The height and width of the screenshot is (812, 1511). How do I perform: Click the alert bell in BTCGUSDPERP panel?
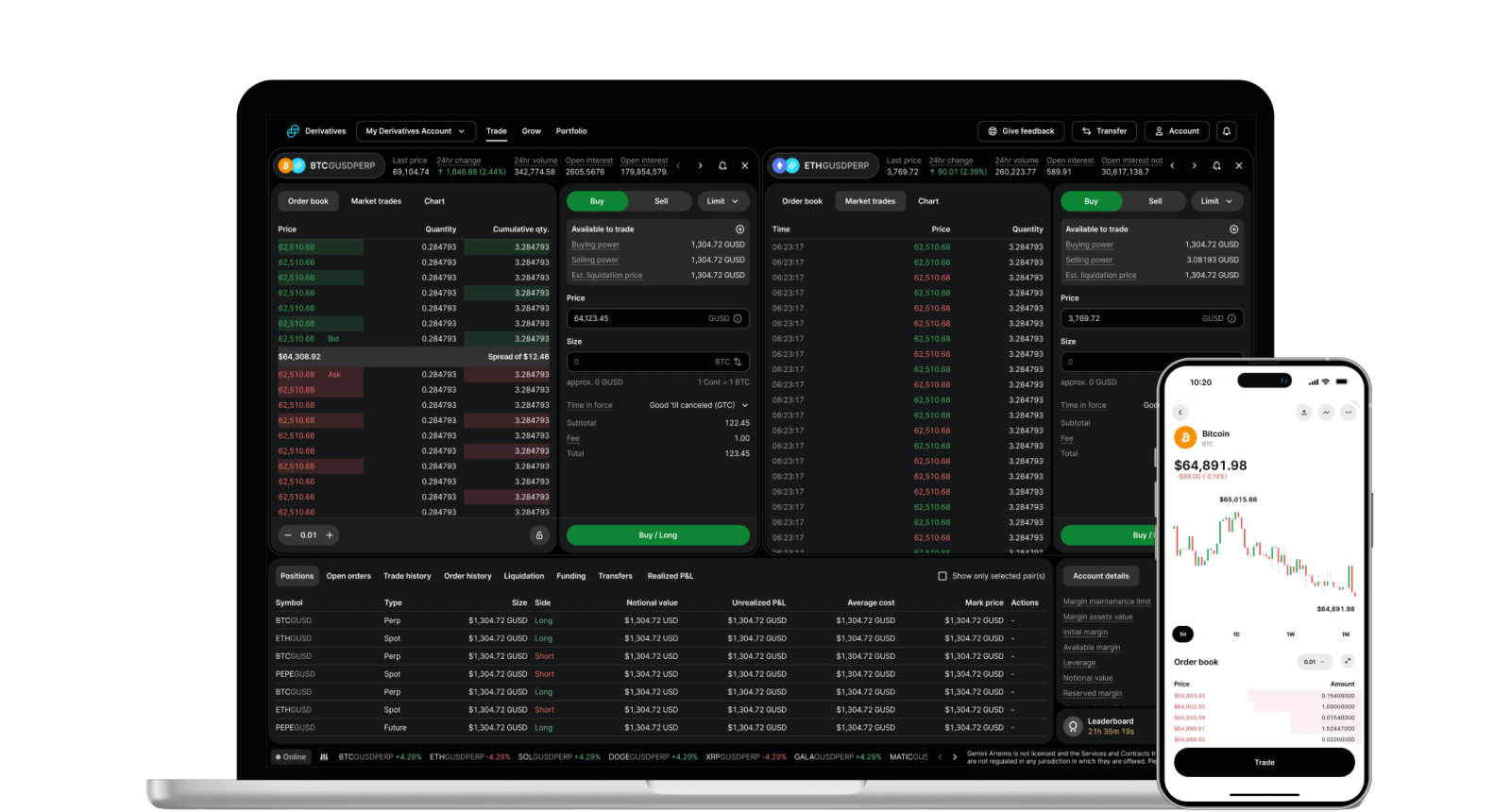pyautogui.click(x=722, y=165)
